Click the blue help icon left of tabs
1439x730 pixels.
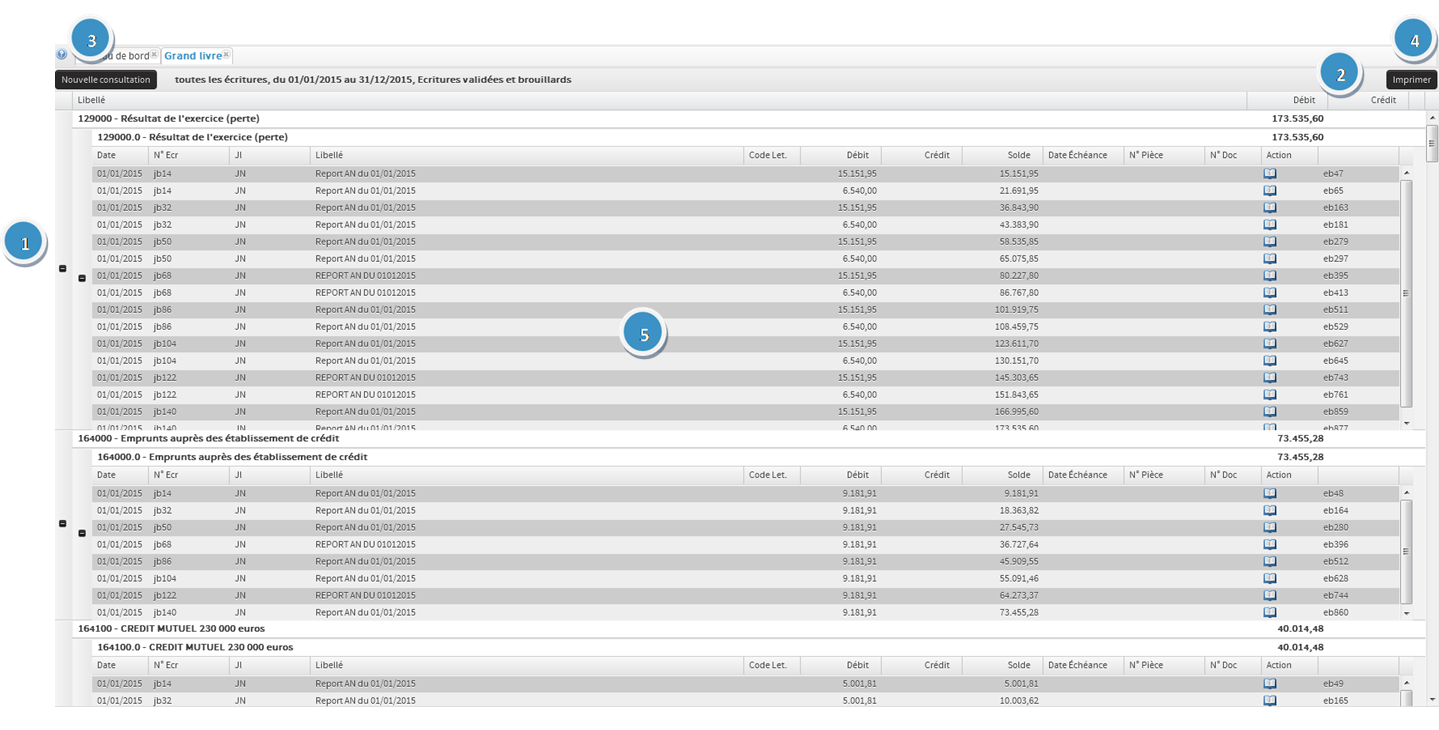pos(62,55)
